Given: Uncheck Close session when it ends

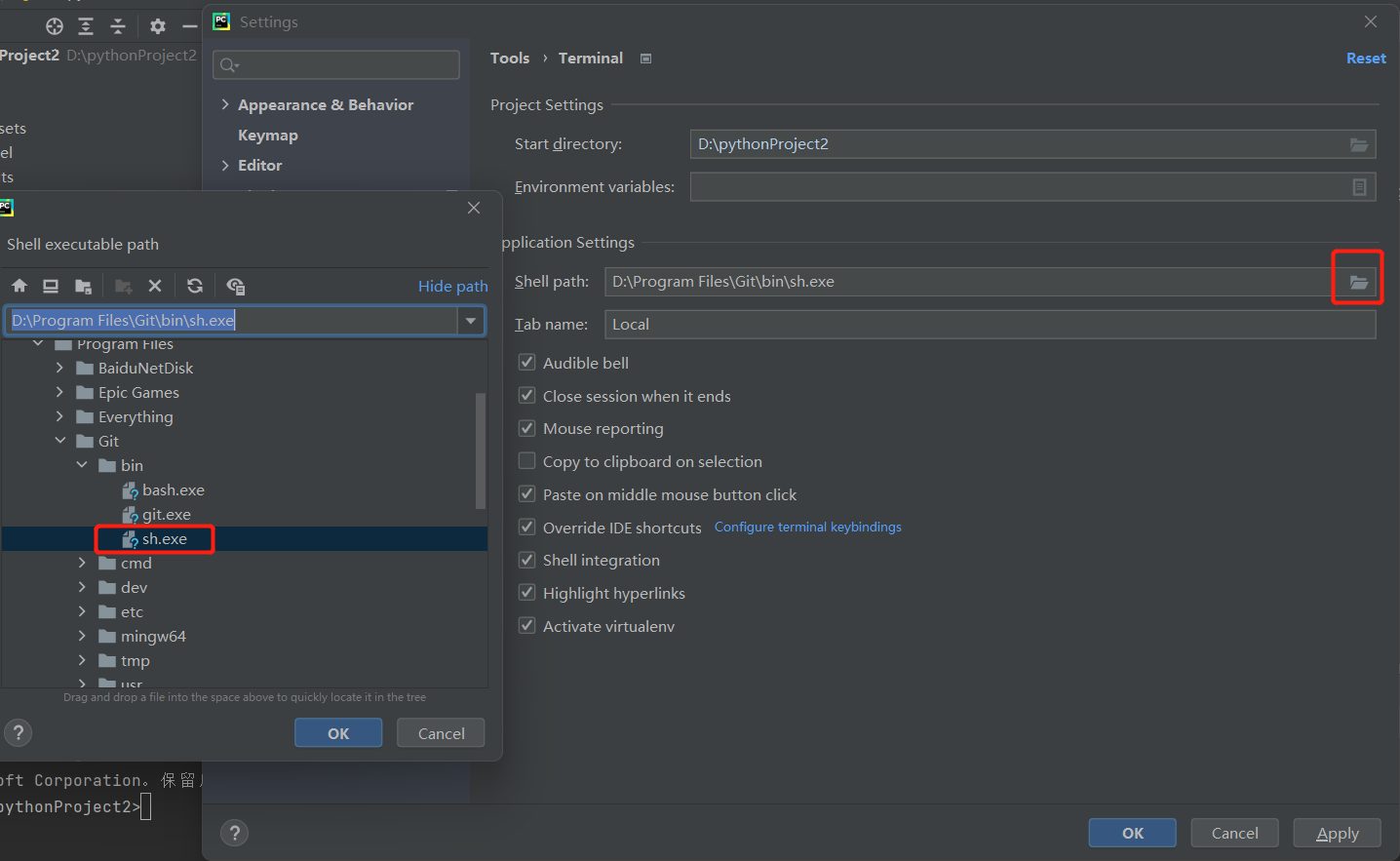Looking at the screenshot, I should pos(526,395).
